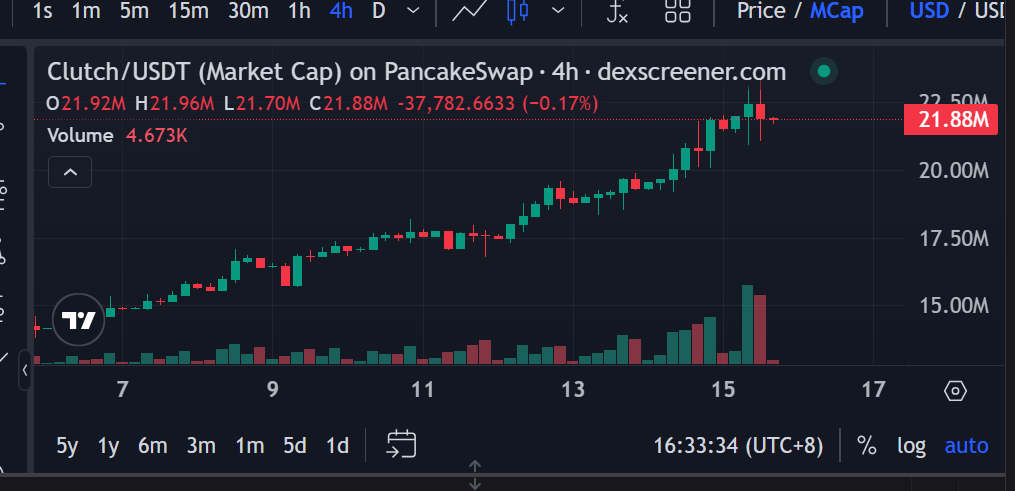Choose the candlestick chart style icon
This screenshot has width=1015, height=491.
tap(517, 11)
